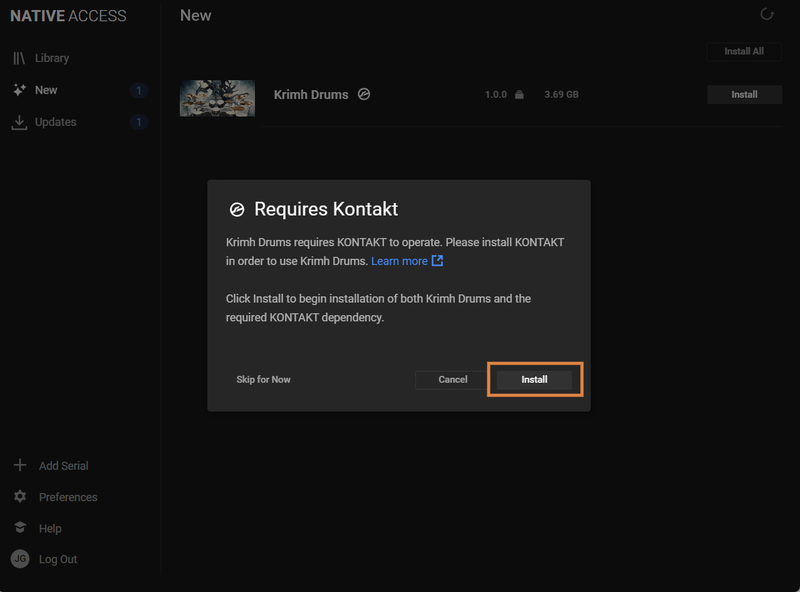Open the Library section
800x592 pixels.
52,58
